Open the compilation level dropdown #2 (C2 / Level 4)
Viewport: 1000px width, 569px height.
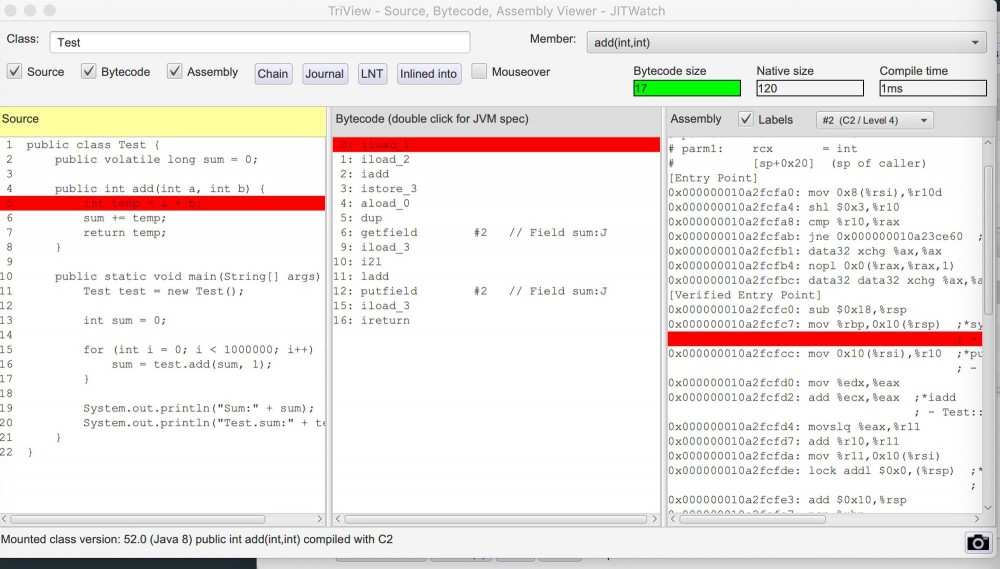click(x=874, y=120)
